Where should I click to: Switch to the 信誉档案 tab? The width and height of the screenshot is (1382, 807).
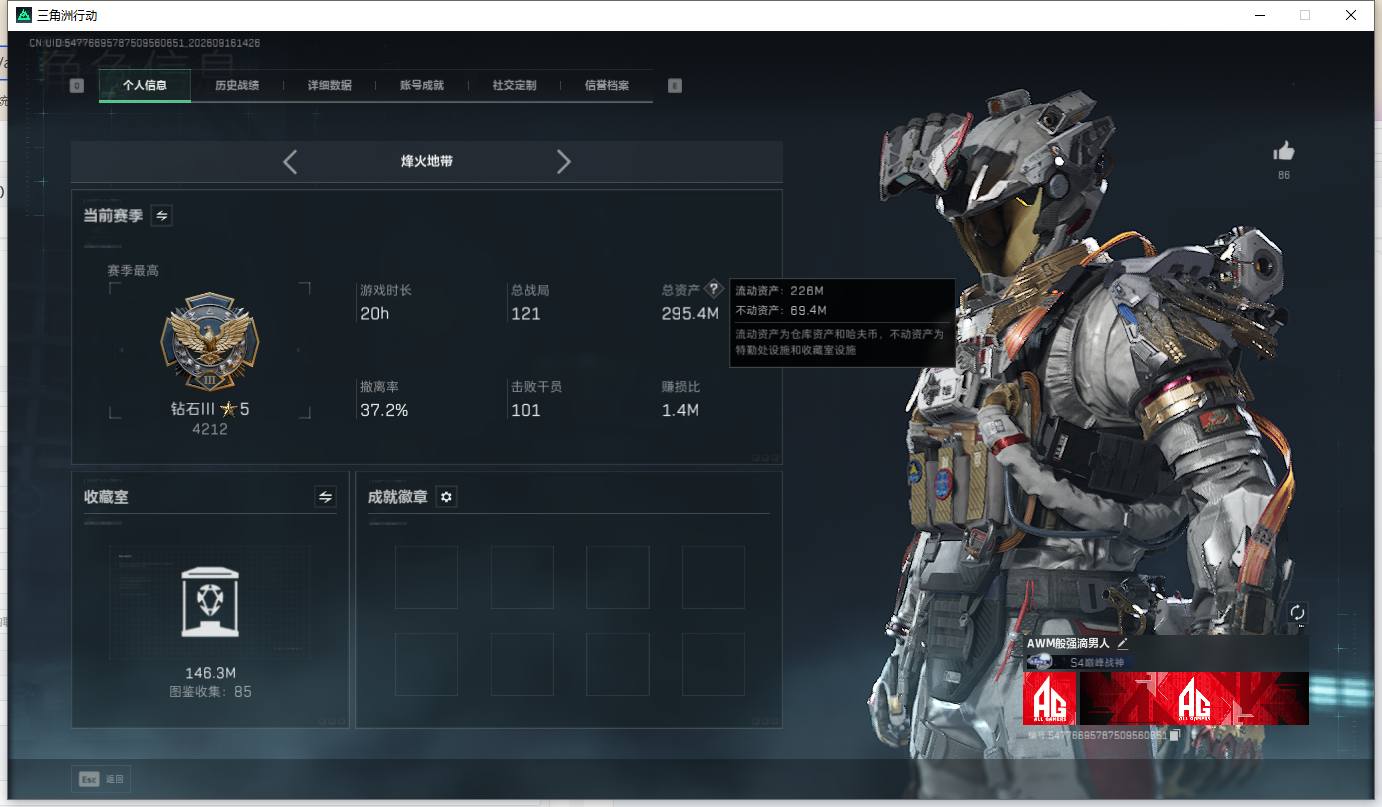pyautogui.click(x=607, y=86)
